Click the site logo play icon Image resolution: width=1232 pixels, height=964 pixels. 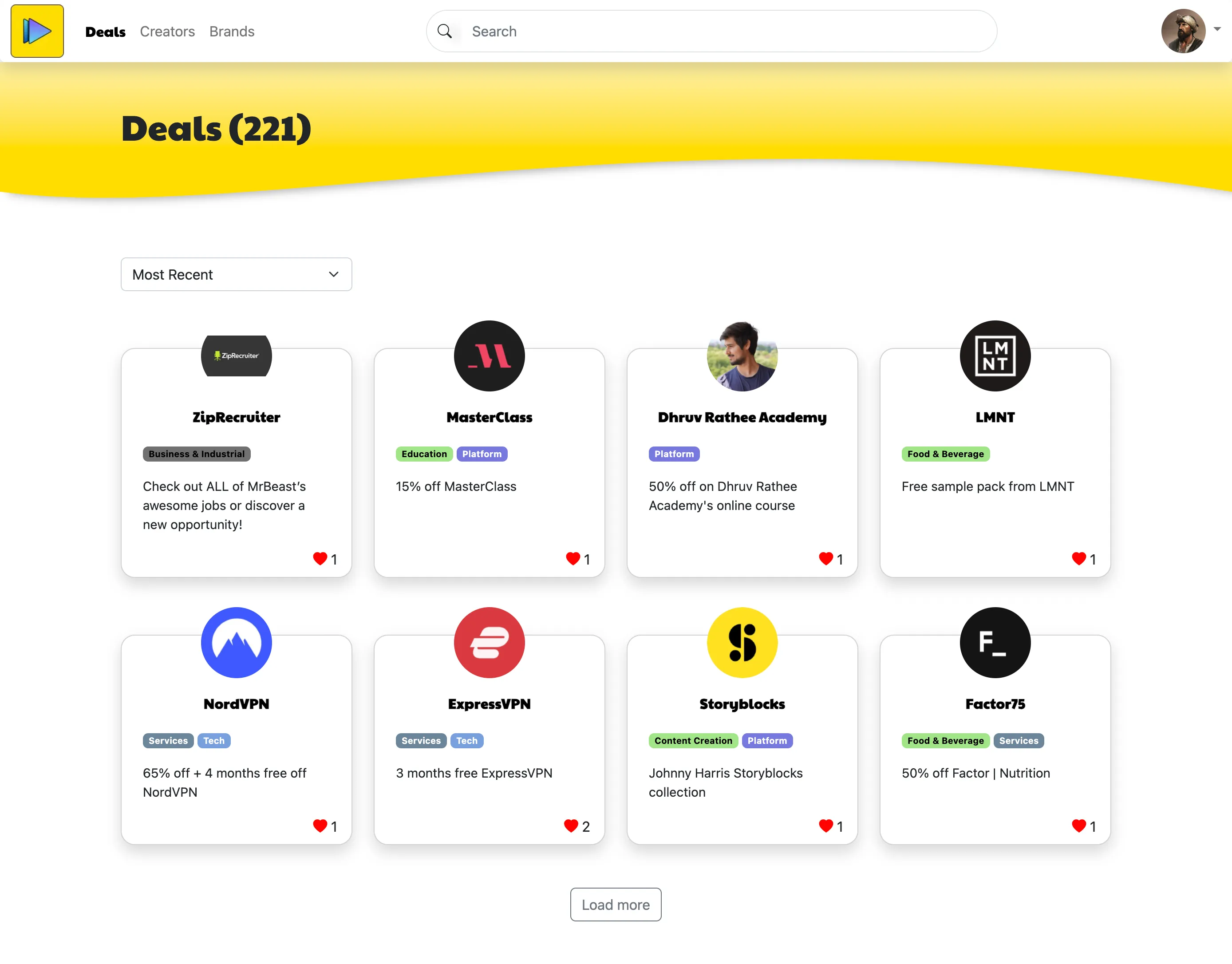click(37, 31)
